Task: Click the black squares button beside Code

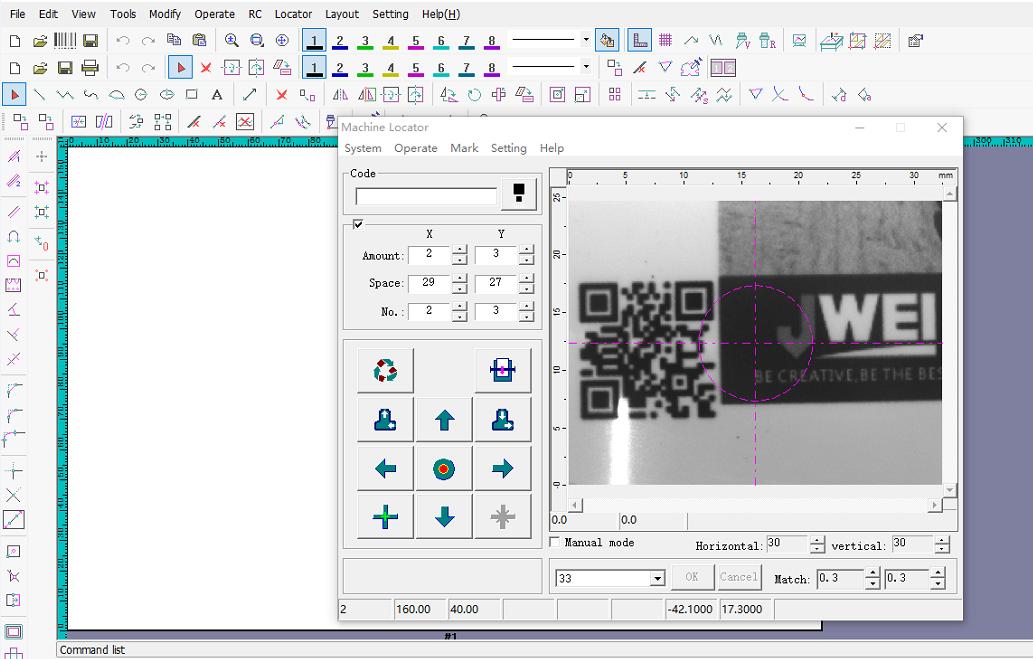Action: [x=519, y=192]
